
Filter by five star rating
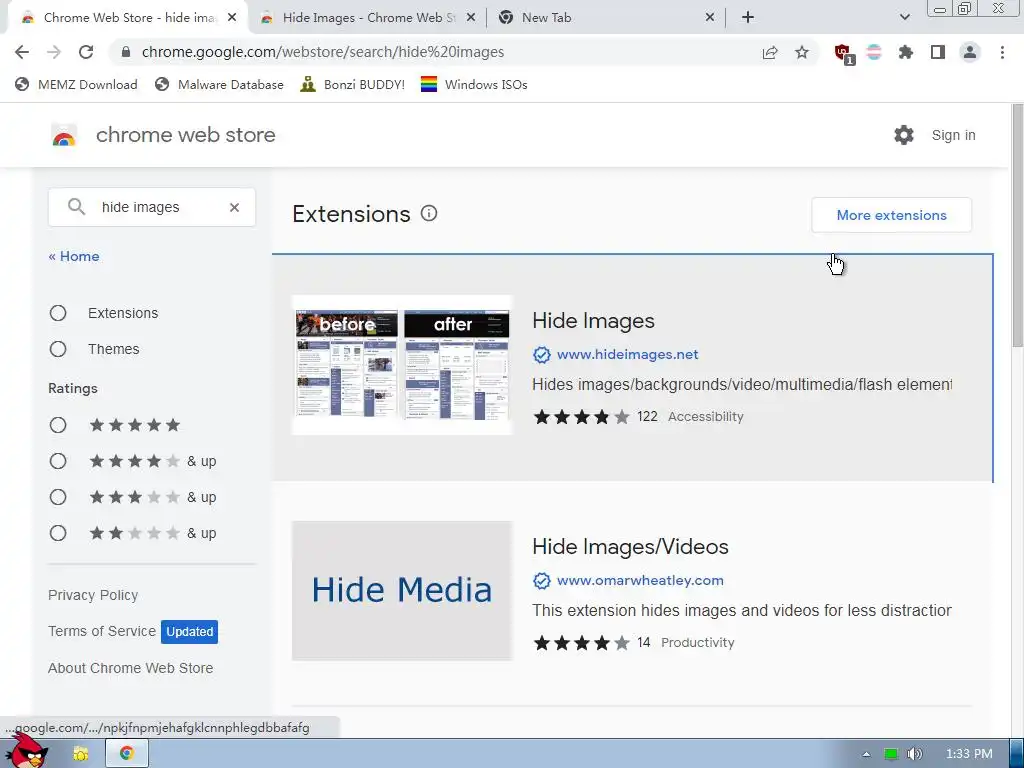(x=58, y=426)
